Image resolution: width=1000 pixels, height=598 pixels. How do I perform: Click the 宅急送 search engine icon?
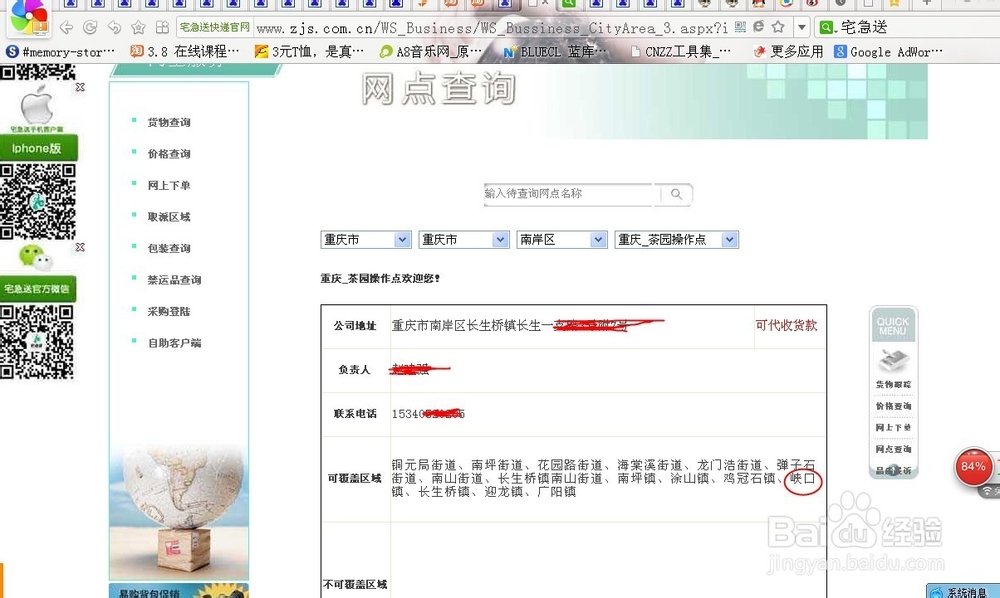click(x=827, y=27)
